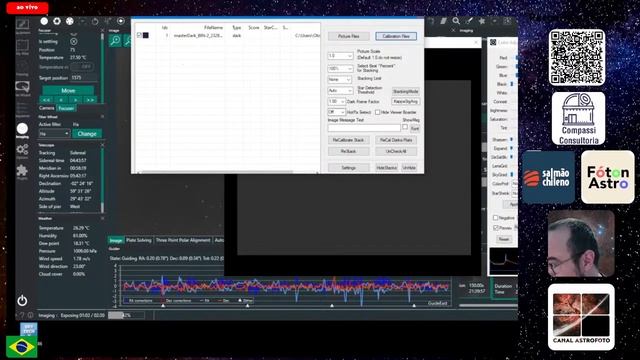640x360 pixels.
Task: Open the Equipment section in the sidebar
Action: point(22,26)
